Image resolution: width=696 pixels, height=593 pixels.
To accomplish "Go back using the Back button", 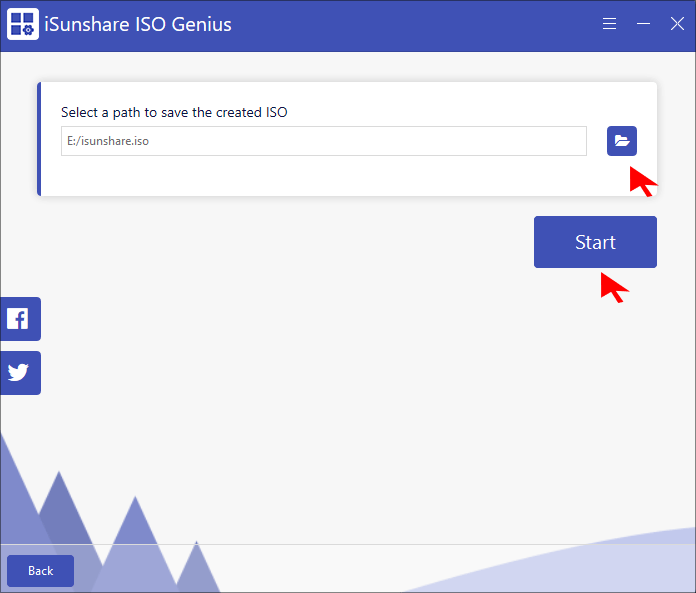I will [x=40, y=570].
